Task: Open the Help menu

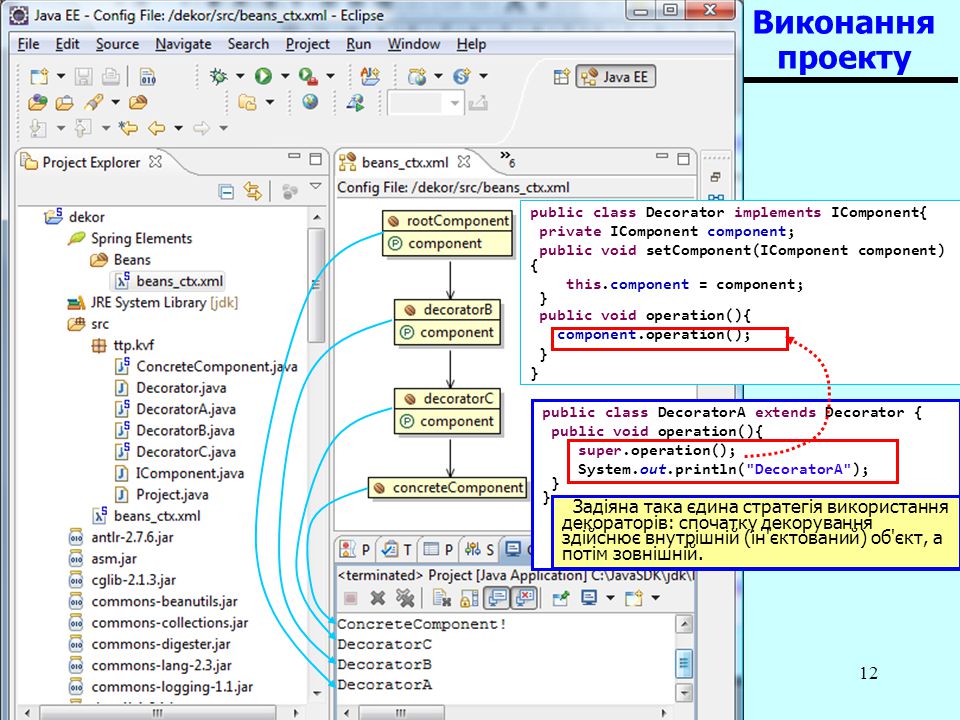Action: pyautogui.click(x=471, y=44)
